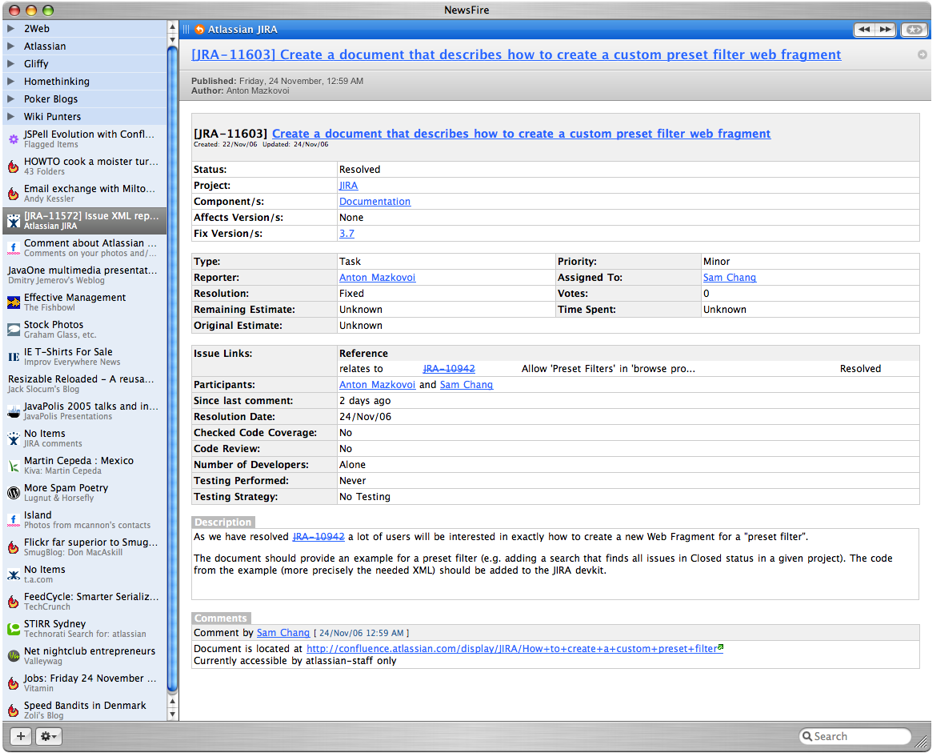Expand the Wiki Punters group
Image resolution: width=933 pixels, height=753 pixels.
[x=11, y=117]
